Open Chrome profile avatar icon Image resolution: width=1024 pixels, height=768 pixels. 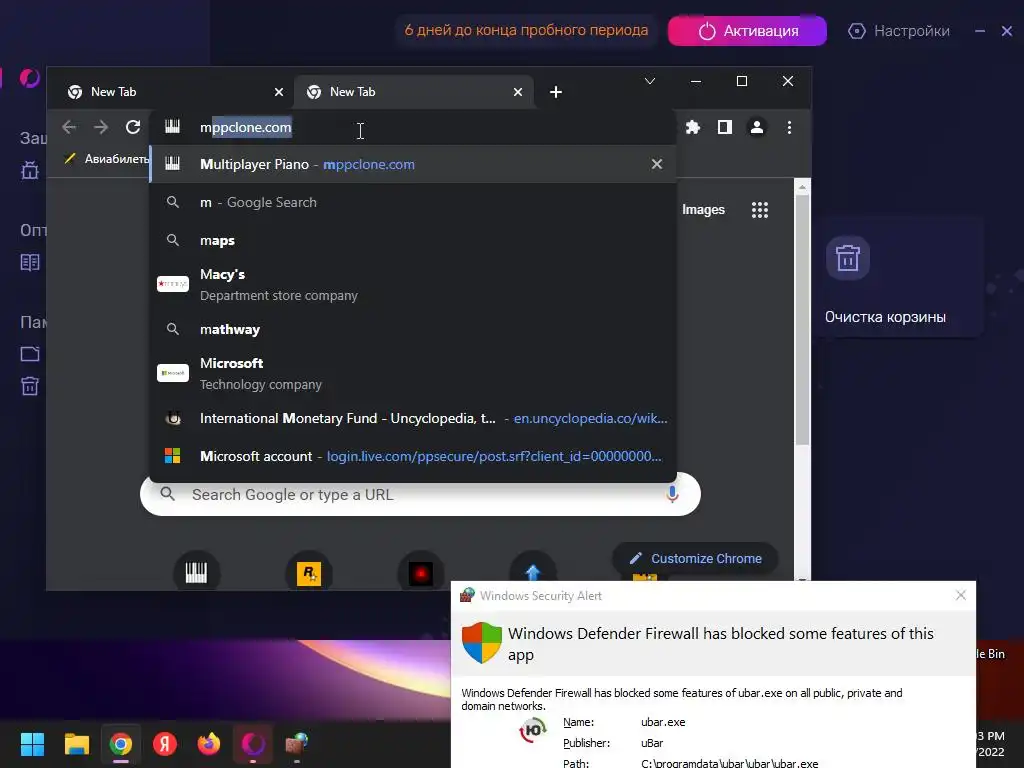click(757, 127)
